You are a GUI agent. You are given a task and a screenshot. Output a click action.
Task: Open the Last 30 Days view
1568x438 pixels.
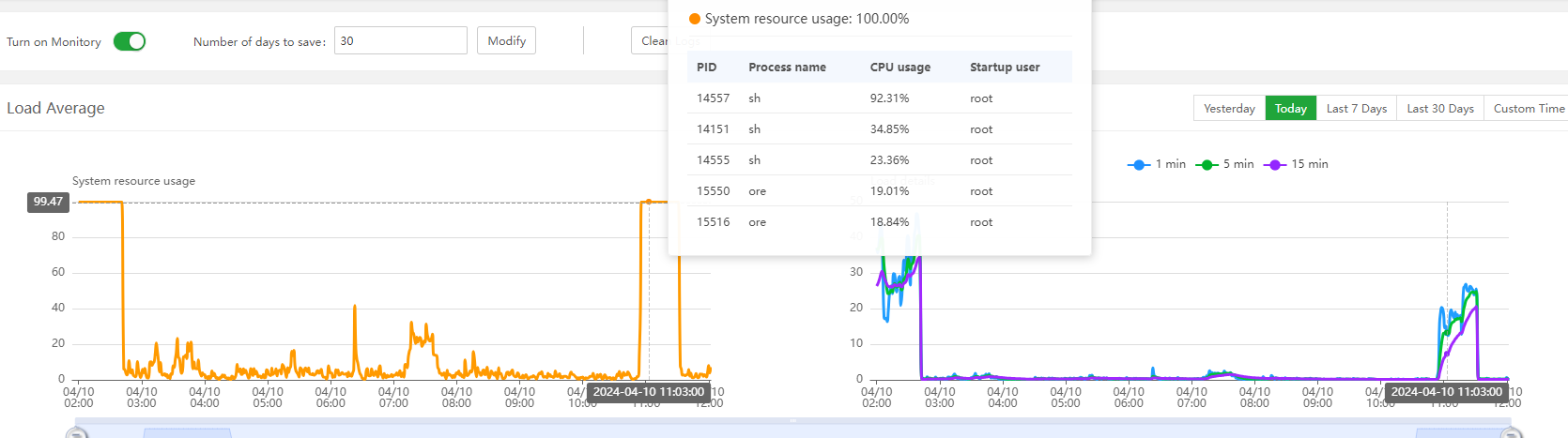click(1439, 109)
